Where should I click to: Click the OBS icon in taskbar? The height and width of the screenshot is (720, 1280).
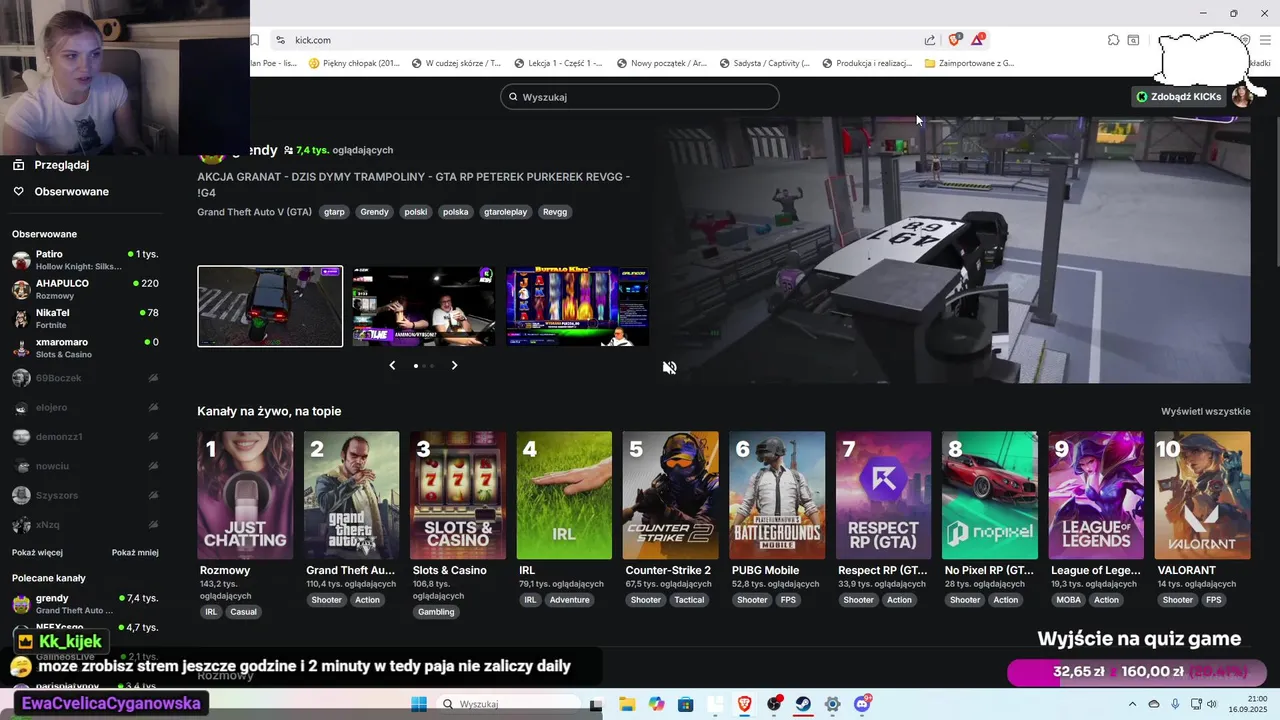coord(774,704)
